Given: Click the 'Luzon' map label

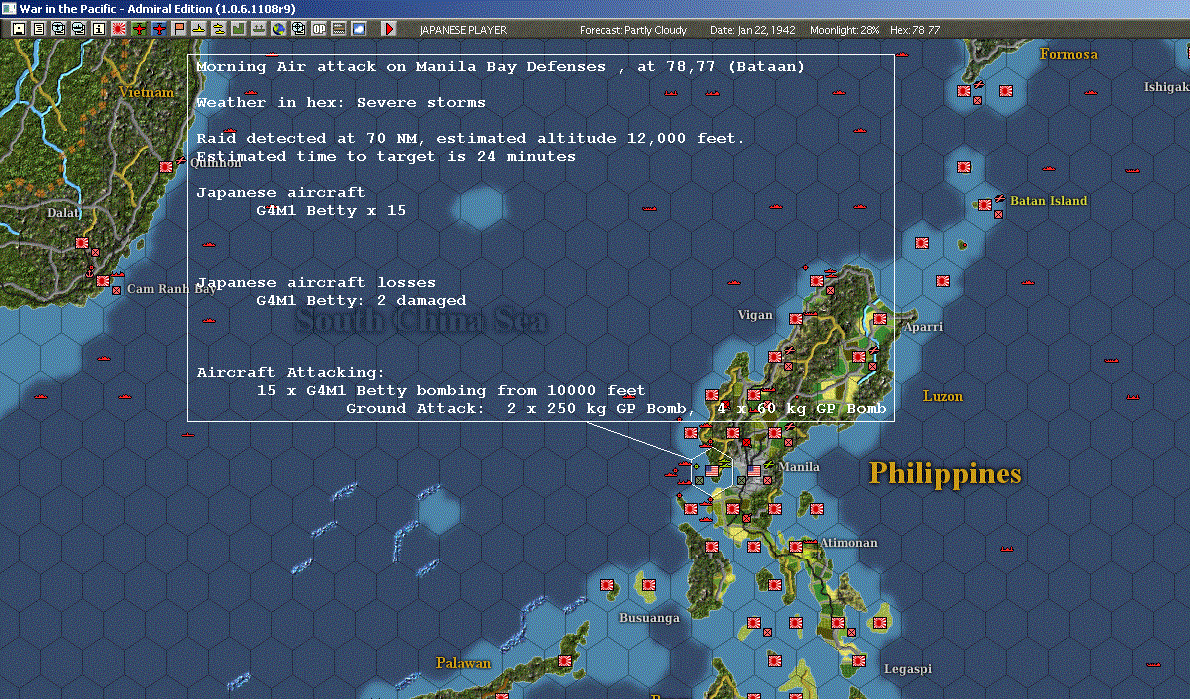Looking at the screenshot, I should point(943,396).
